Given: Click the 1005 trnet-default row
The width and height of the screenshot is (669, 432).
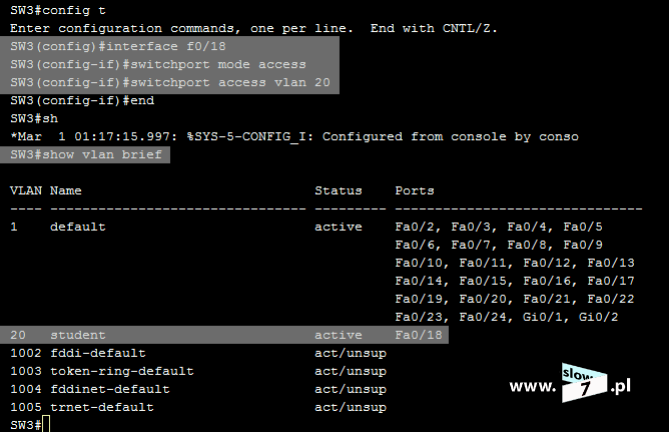Looking at the screenshot, I should [x=198, y=407].
